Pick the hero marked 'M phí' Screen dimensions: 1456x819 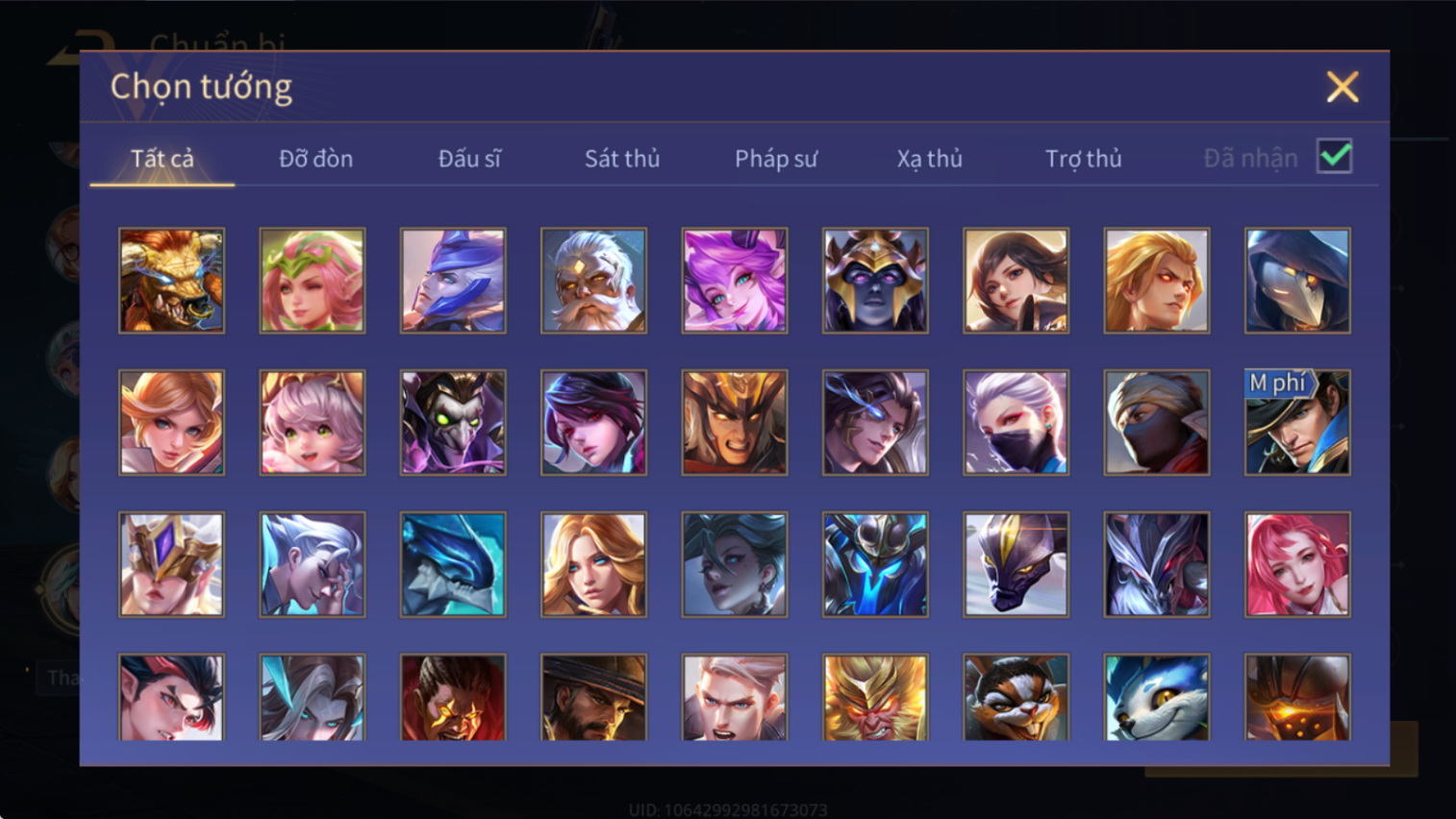1297,423
